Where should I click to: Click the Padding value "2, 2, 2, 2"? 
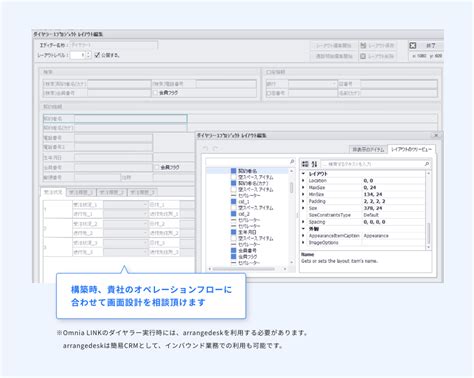pos(374,201)
